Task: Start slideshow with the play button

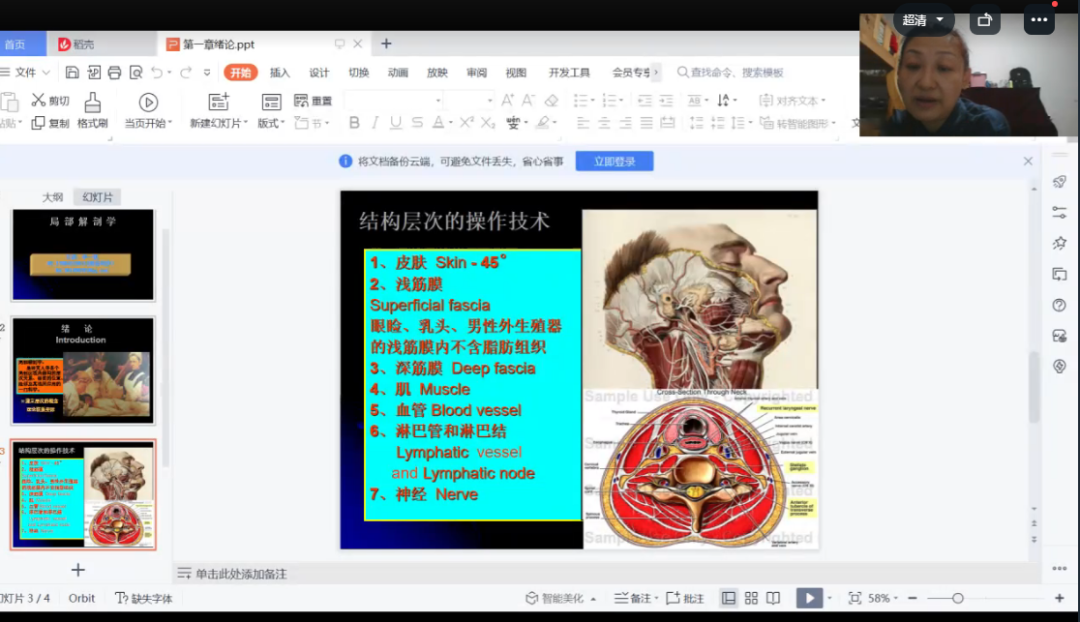Action: click(x=809, y=598)
